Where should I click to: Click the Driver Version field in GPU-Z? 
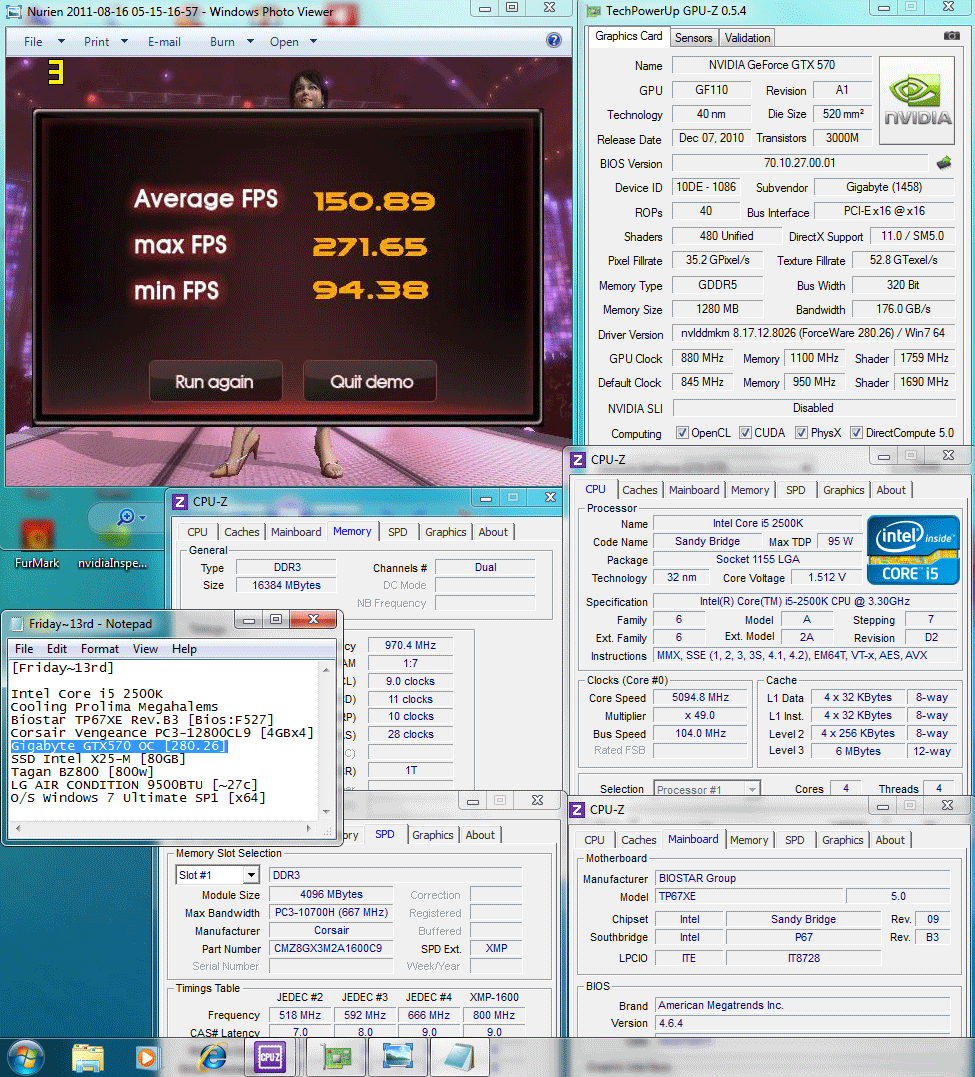pyautogui.click(x=813, y=333)
